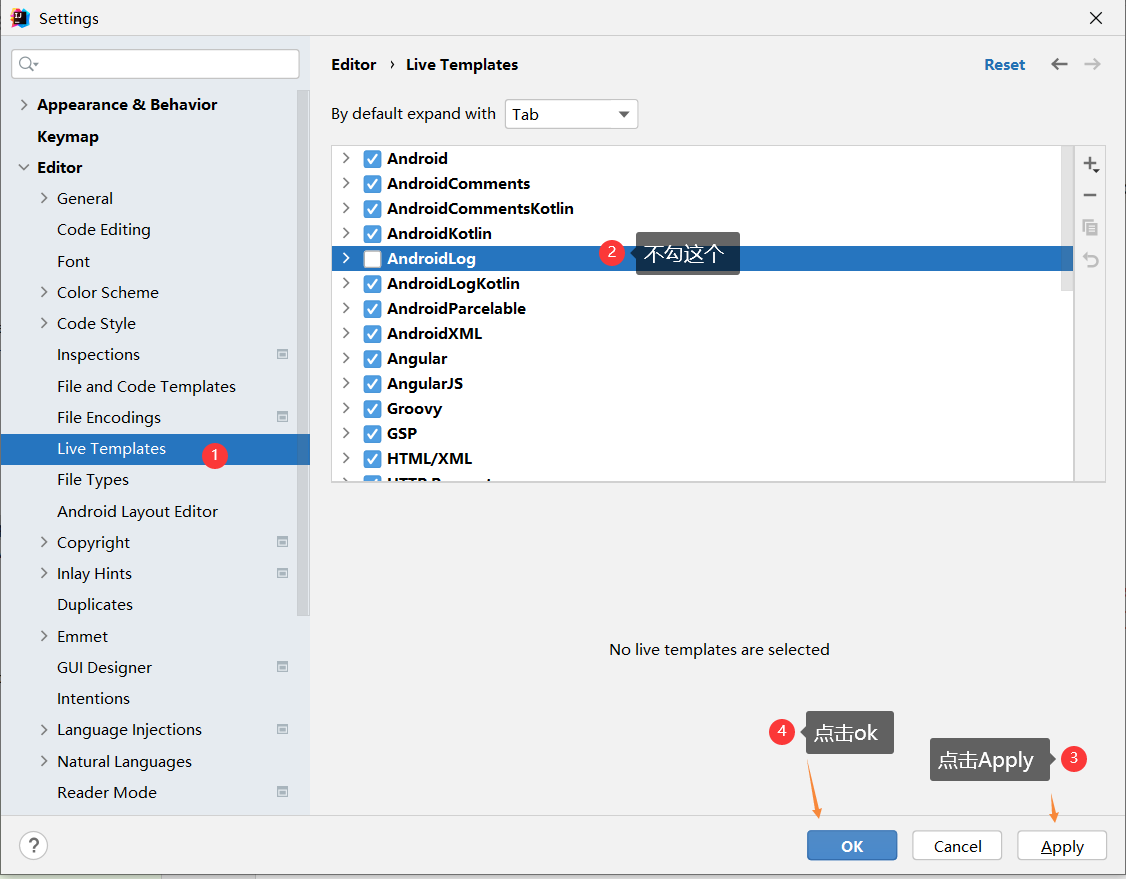1126x879 pixels.
Task: Click the OK button
Action: pos(852,845)
